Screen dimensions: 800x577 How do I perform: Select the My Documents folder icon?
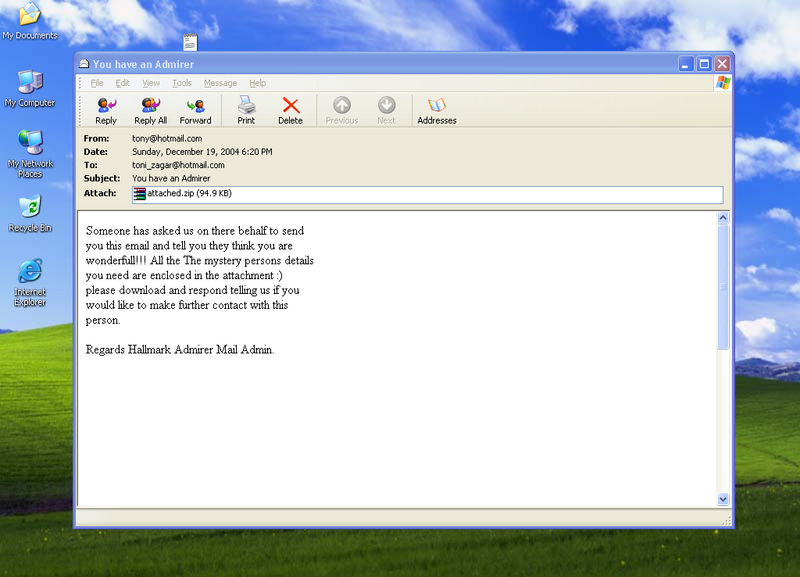pos(30,18)
